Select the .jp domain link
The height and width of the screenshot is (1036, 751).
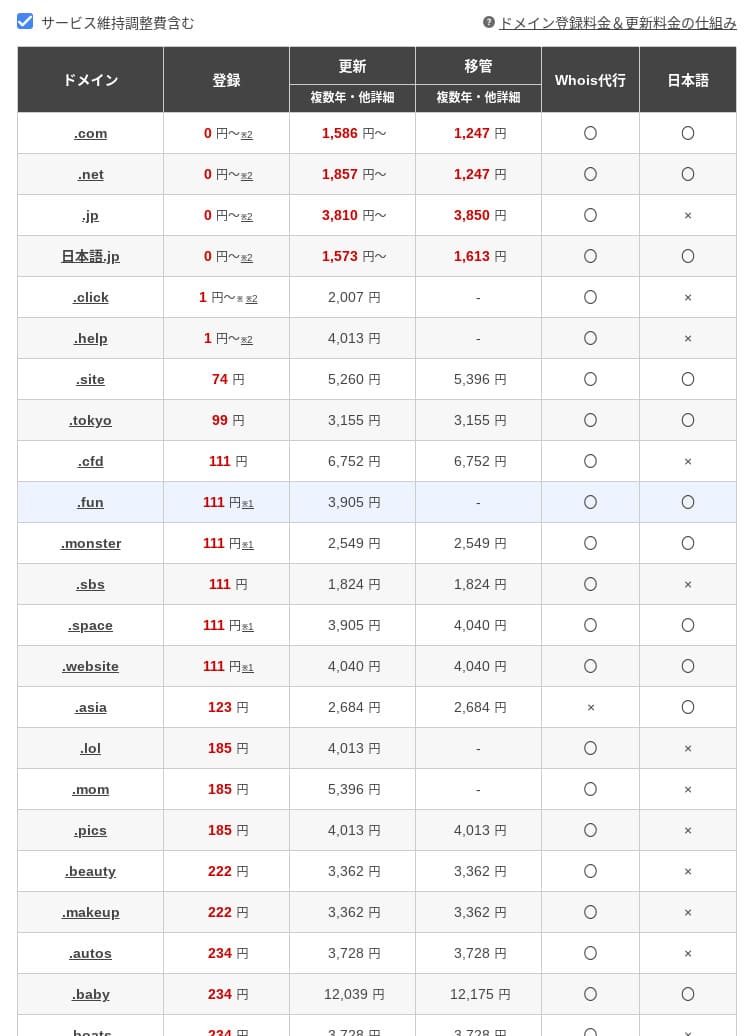click(x=90, y=216)
